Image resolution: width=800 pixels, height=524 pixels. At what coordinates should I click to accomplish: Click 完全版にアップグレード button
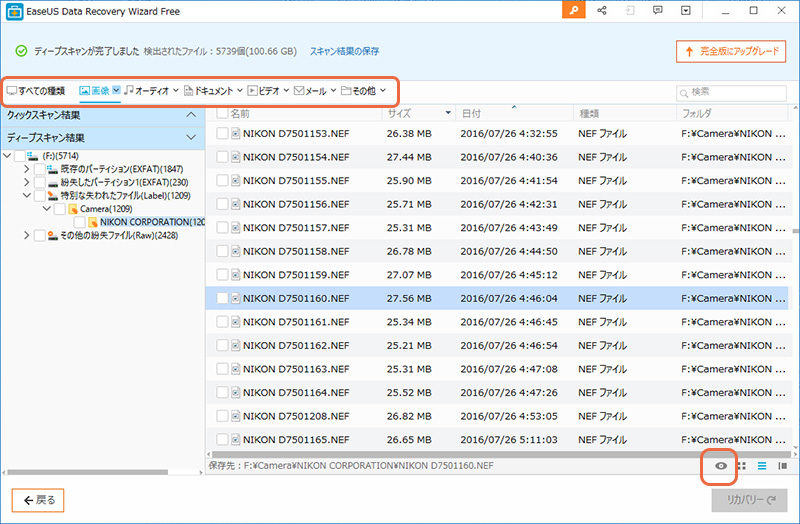tap(731, 52)
